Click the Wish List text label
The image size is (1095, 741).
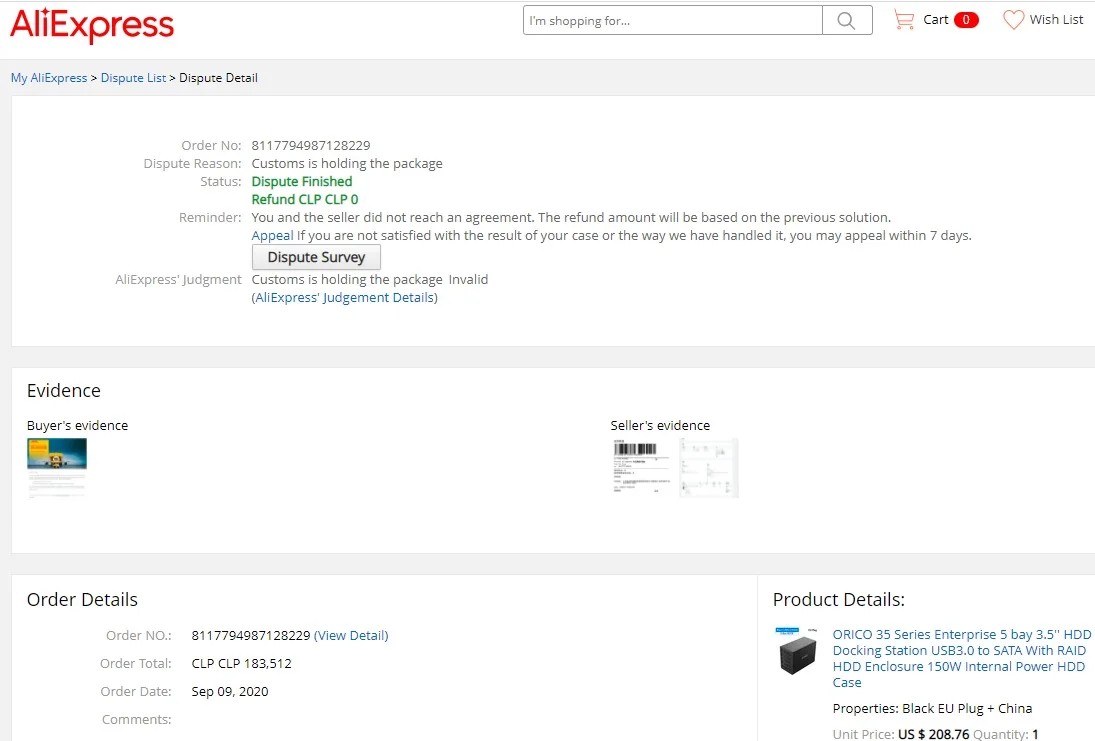1056,20
